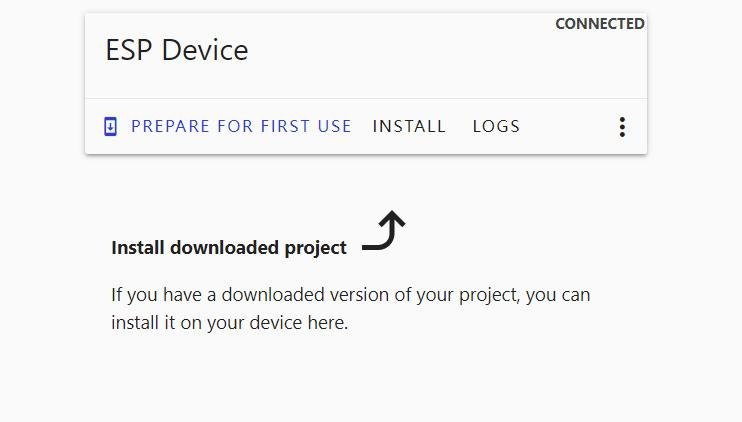Click the upward arrow beside the heading
Screen dimensions: 742x422
[383, 230]
